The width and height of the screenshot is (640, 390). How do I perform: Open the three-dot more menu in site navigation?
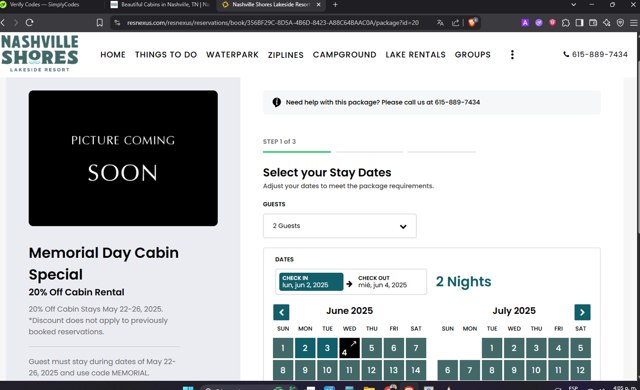(512, 55)
